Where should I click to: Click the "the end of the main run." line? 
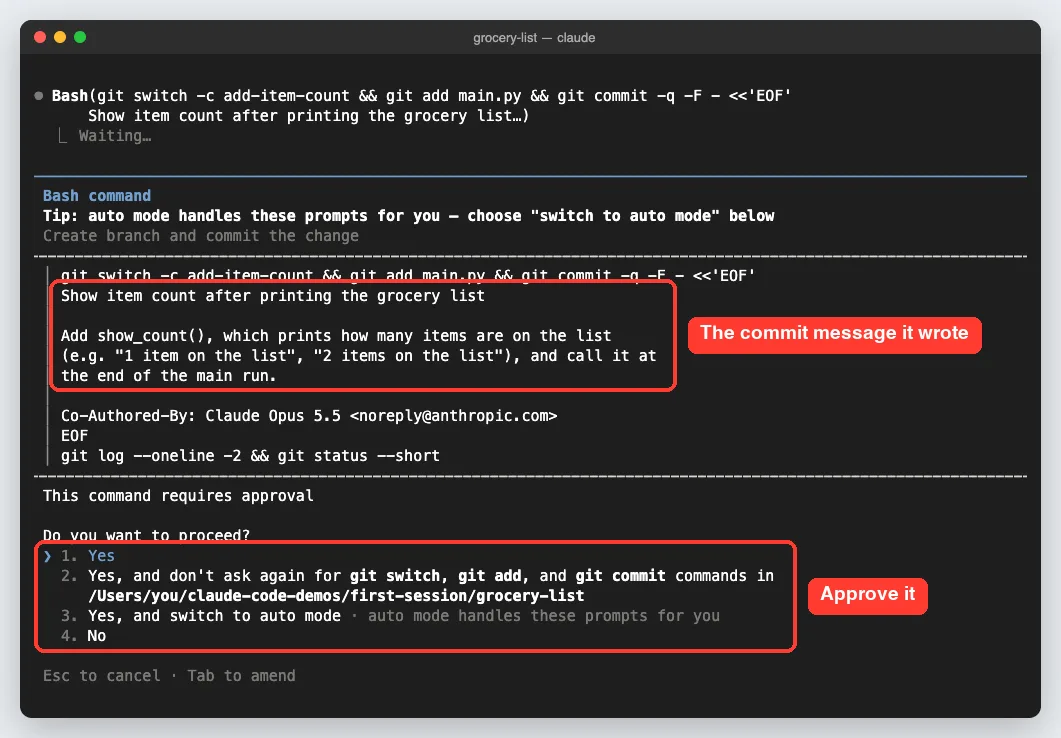click(168, 375)
